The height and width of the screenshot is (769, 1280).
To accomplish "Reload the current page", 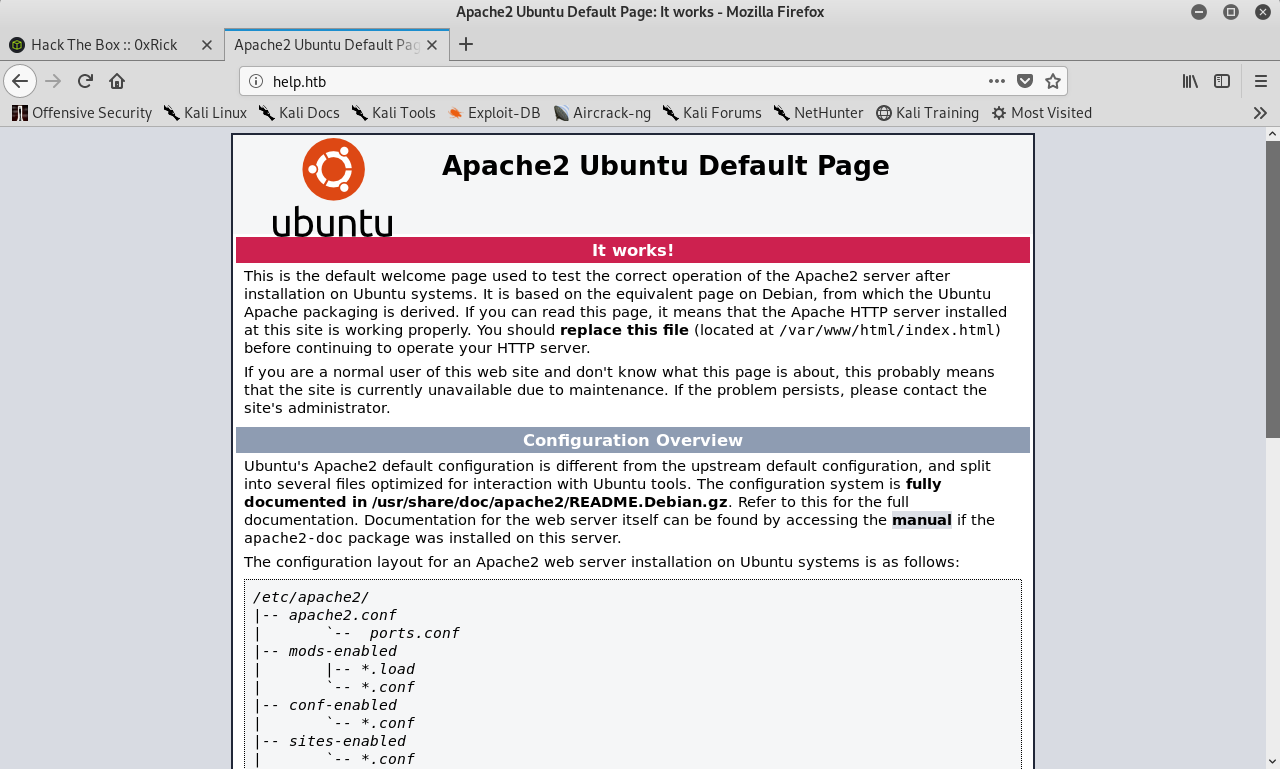I will tap(85, 81).
